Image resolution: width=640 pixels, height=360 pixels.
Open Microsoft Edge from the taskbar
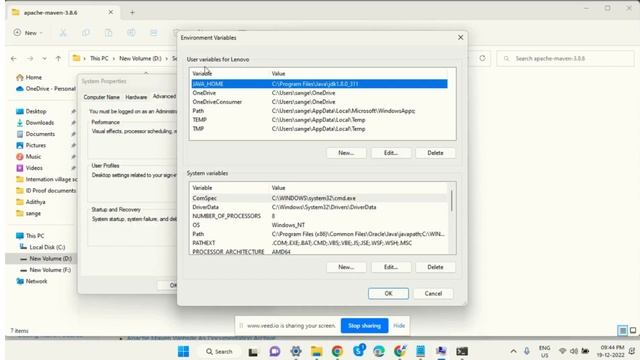pos(379,351)
